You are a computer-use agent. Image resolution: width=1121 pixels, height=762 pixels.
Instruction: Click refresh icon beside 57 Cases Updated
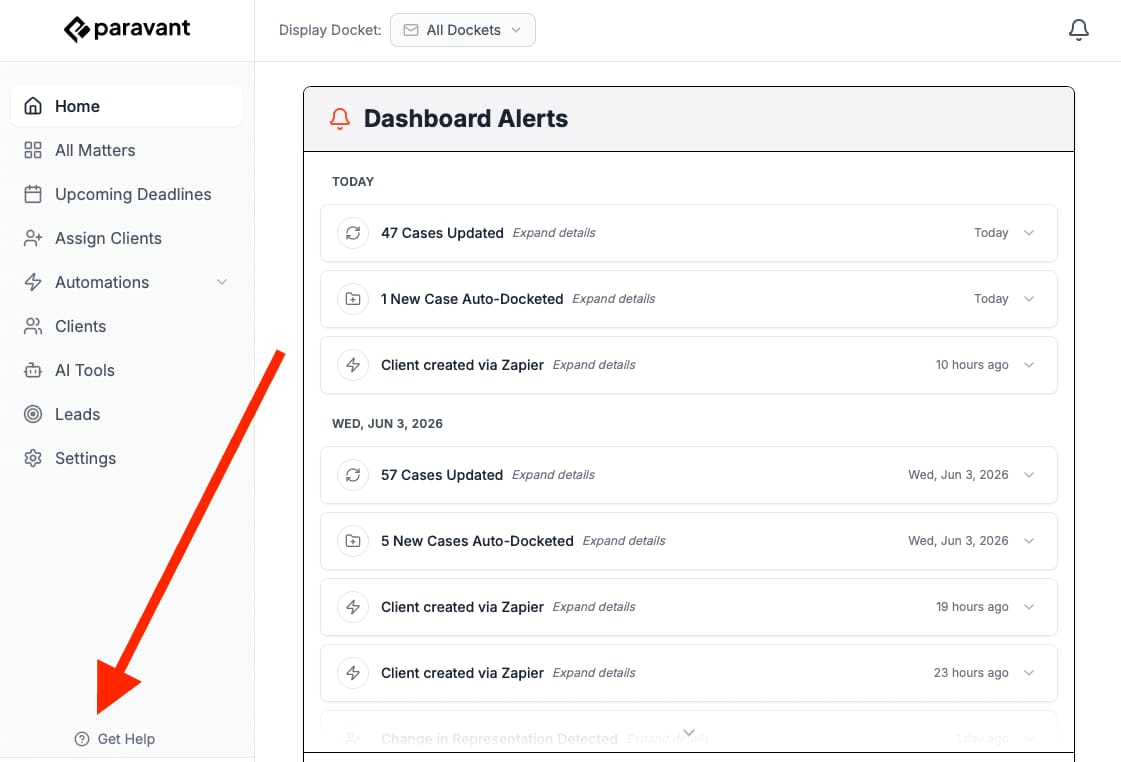coord(353,475)
